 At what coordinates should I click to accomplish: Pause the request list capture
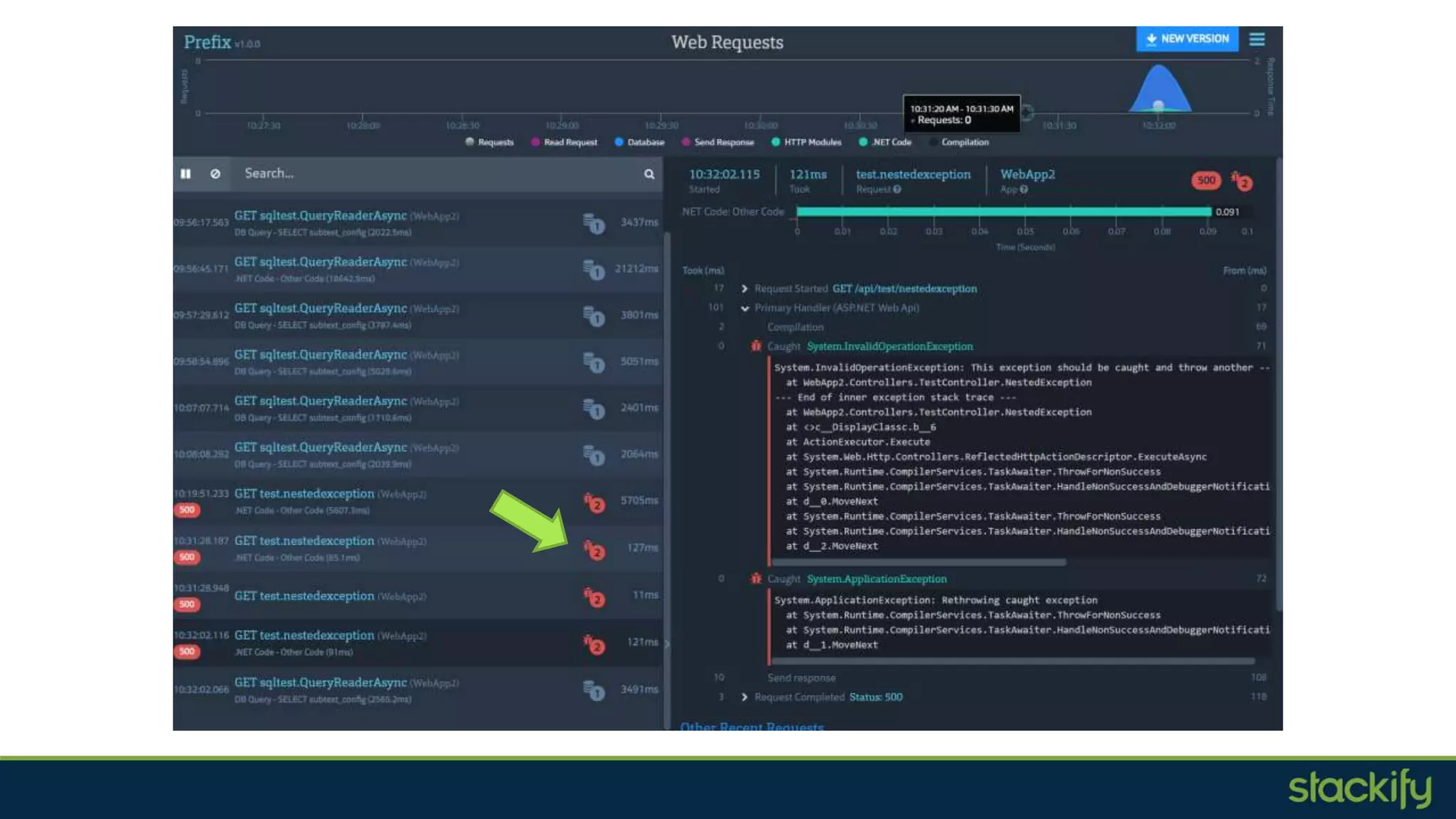tap(186, 173)
